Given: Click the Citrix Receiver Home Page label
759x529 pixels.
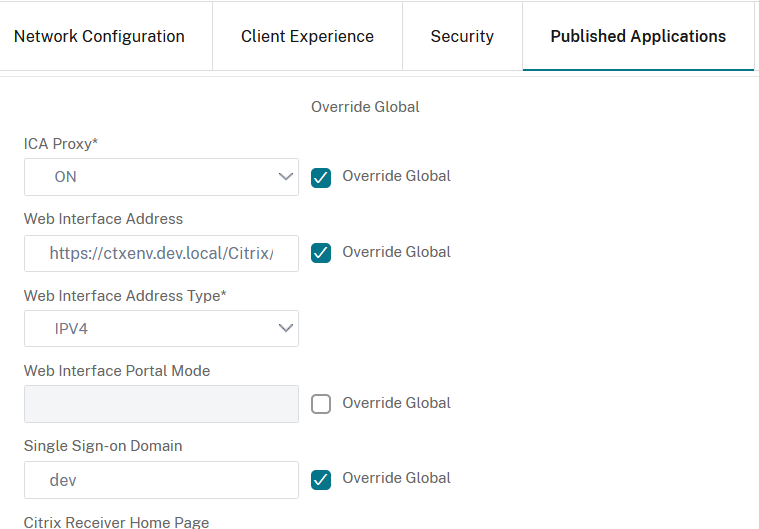Looking at the screenshot, I should click(116, 522).
